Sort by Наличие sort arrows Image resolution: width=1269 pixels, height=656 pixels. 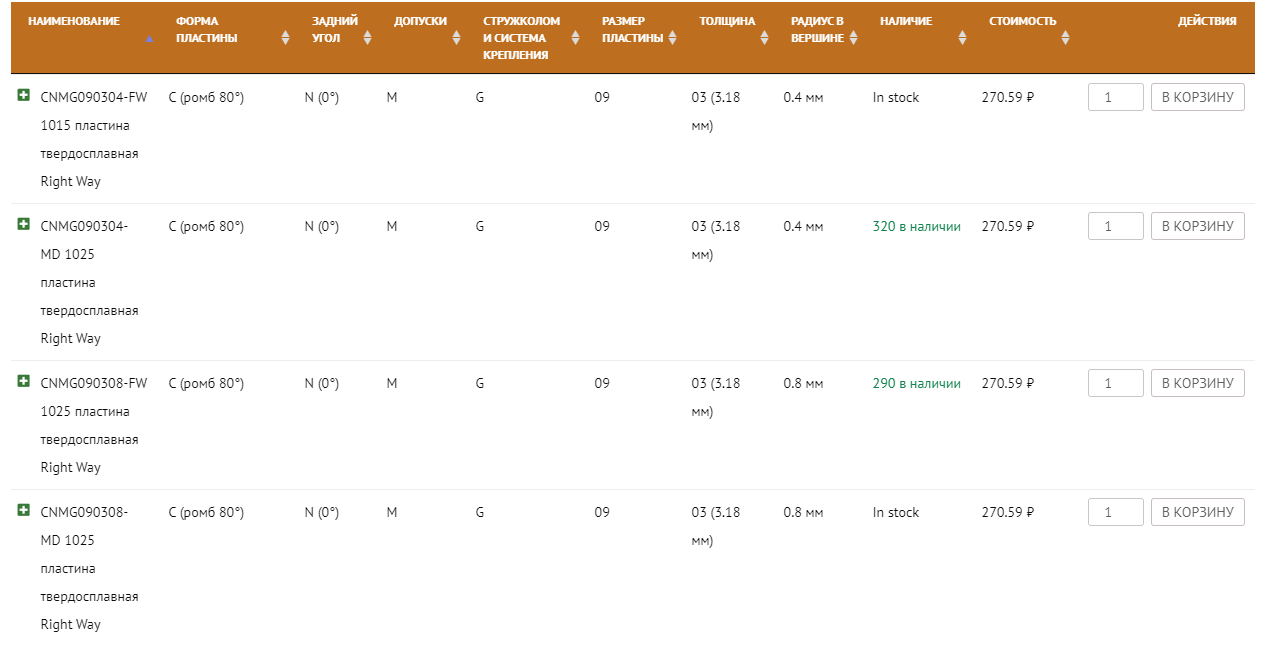[962, 38]
